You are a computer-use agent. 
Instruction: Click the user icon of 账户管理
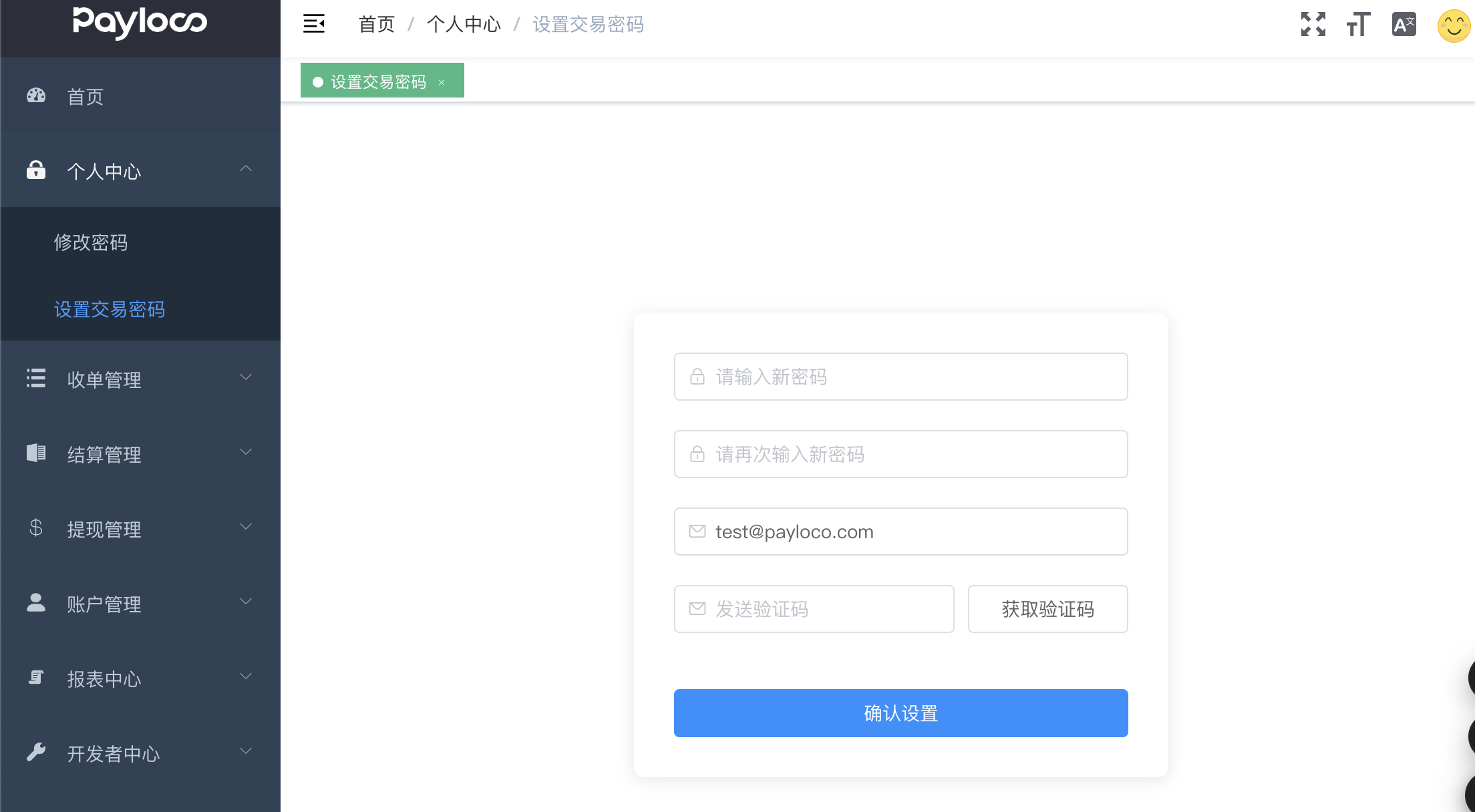pos(36,602)
